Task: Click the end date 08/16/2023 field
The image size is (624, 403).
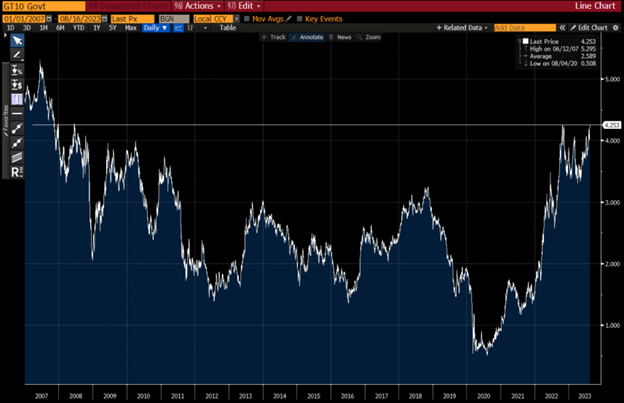Action: [80, 19]
